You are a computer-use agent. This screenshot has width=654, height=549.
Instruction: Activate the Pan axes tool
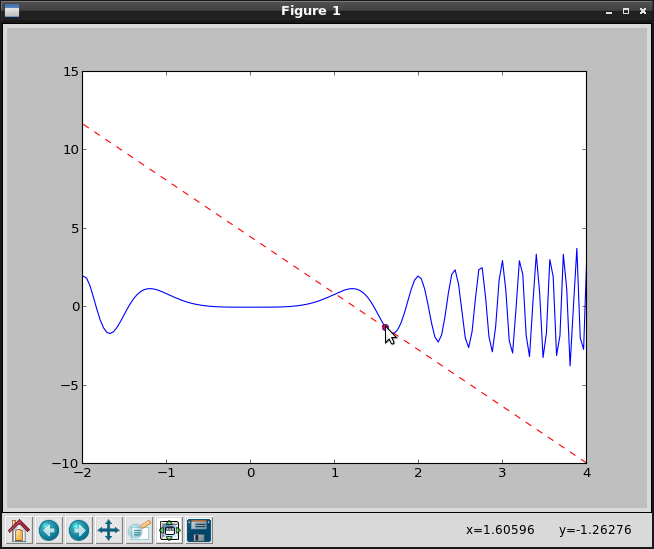109,530
